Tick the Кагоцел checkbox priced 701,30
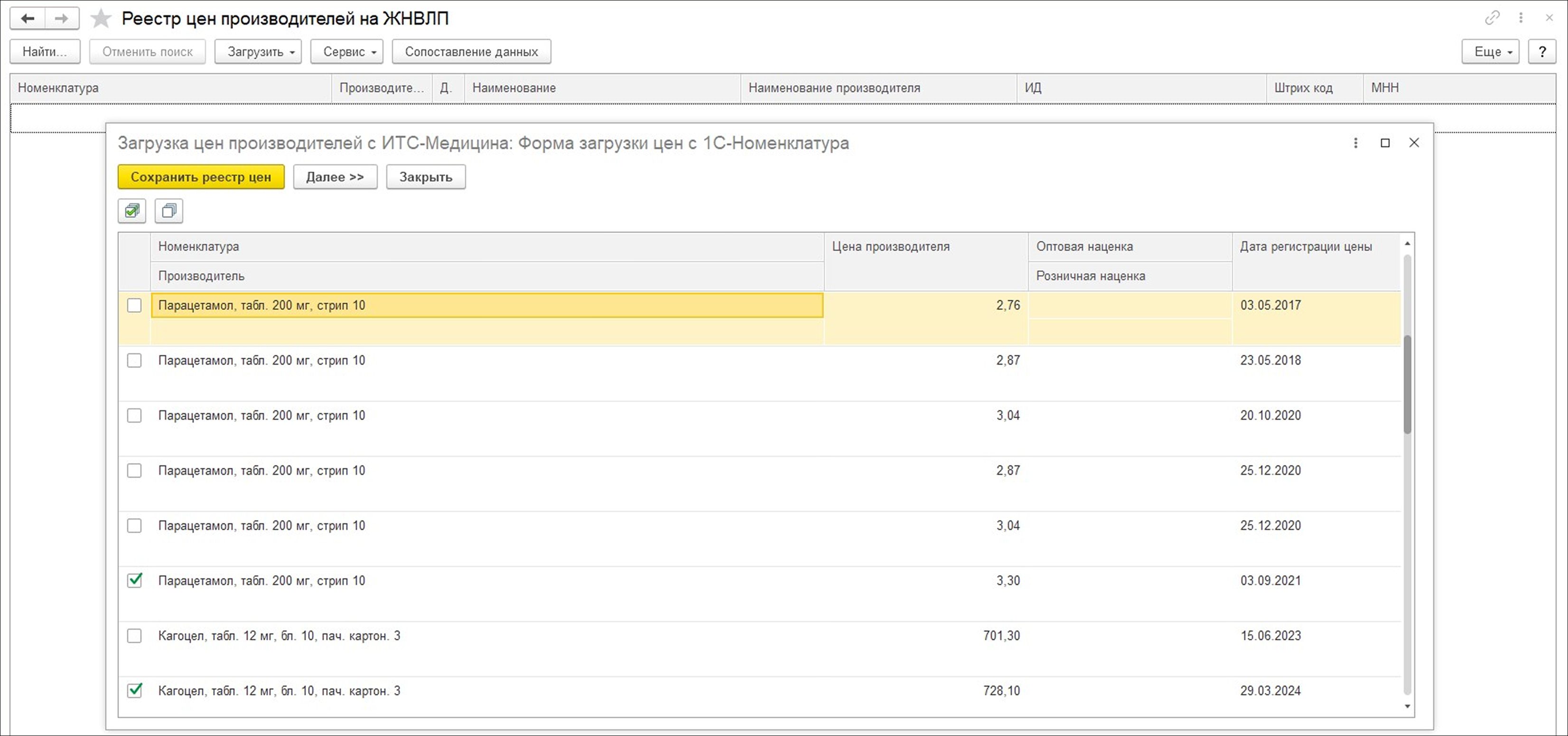 click(134, 635)
